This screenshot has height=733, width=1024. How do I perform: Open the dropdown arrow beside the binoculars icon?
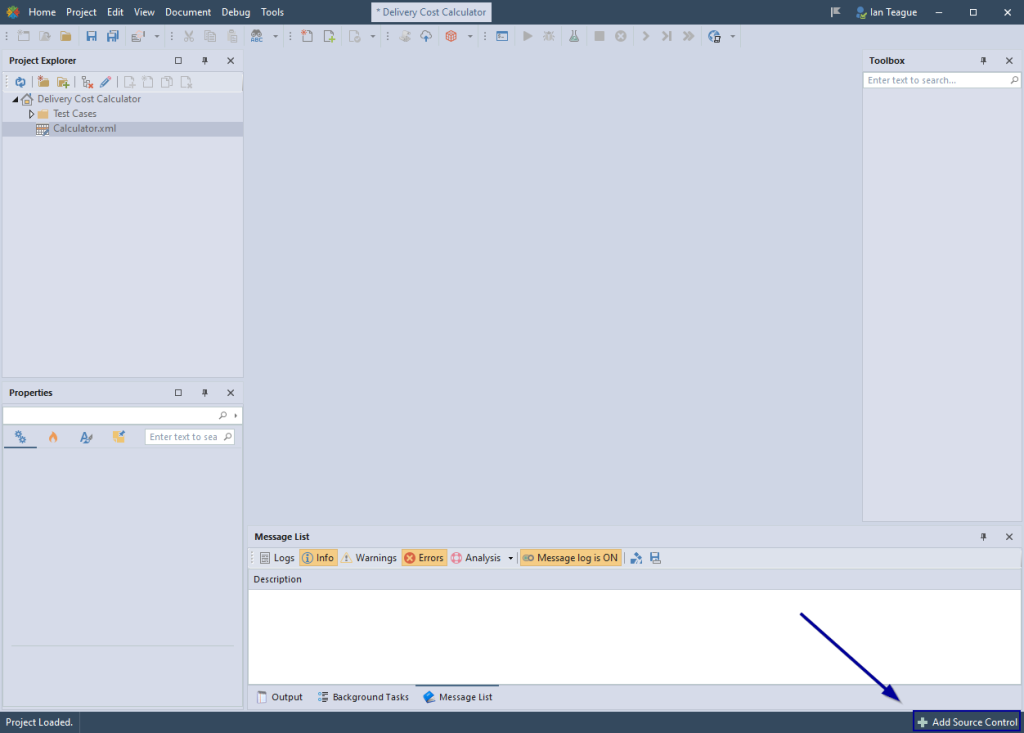[x=275, y=37]
